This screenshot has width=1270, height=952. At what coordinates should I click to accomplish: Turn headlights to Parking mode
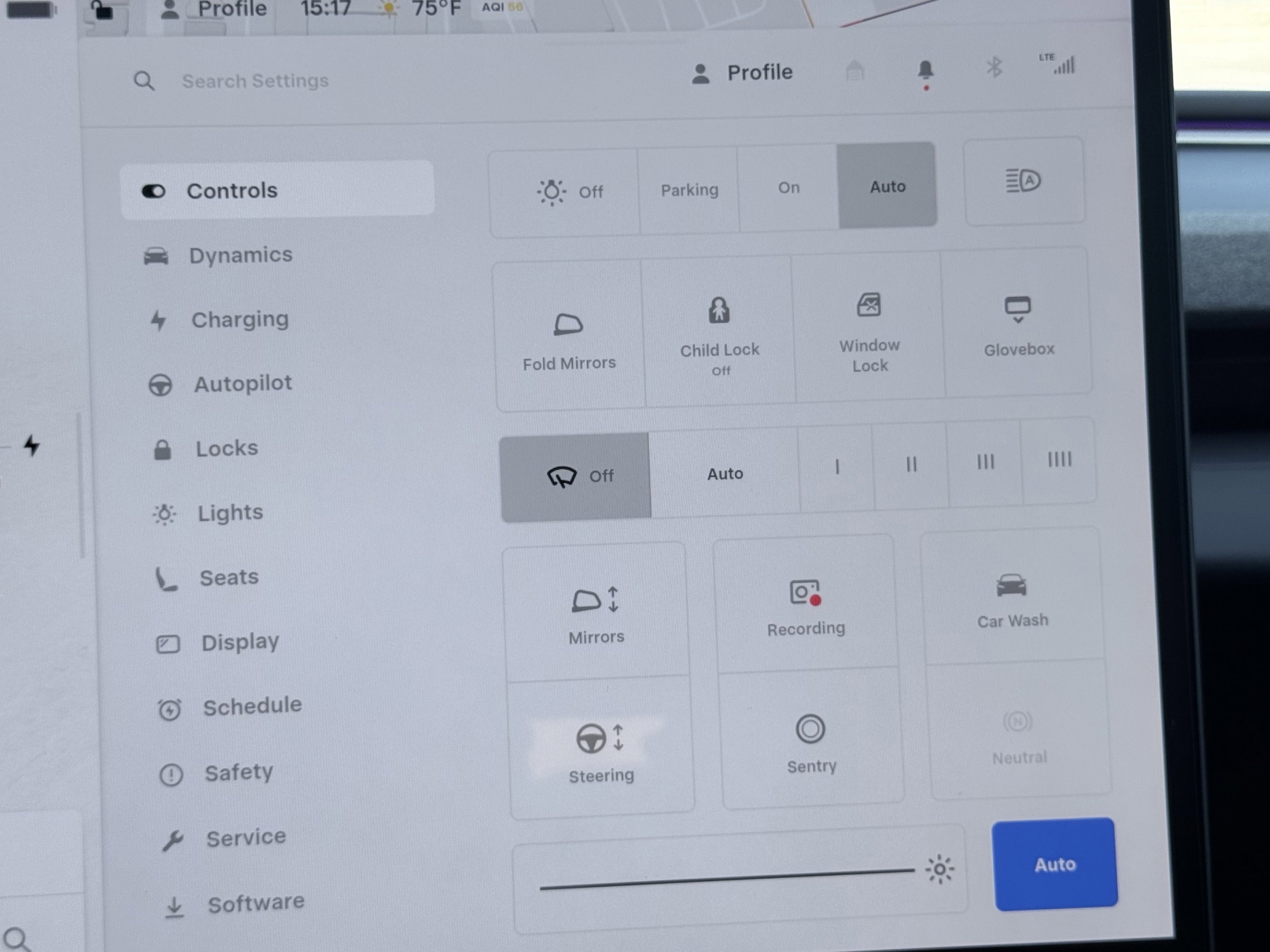coord(689,190)
